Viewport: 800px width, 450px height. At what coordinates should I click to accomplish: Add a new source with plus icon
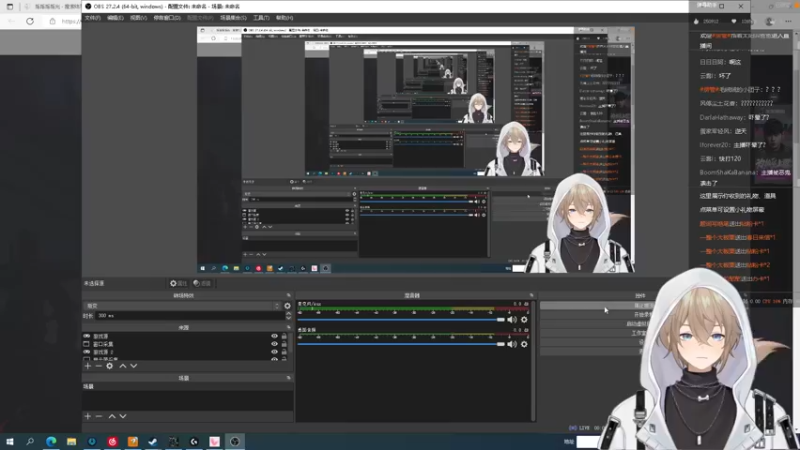click(88, 366)
